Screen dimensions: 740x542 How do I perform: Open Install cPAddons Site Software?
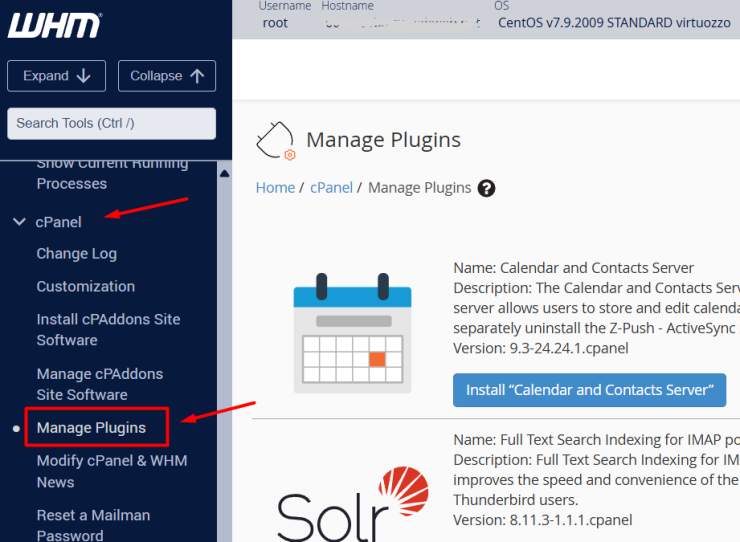tap(108, 330)
